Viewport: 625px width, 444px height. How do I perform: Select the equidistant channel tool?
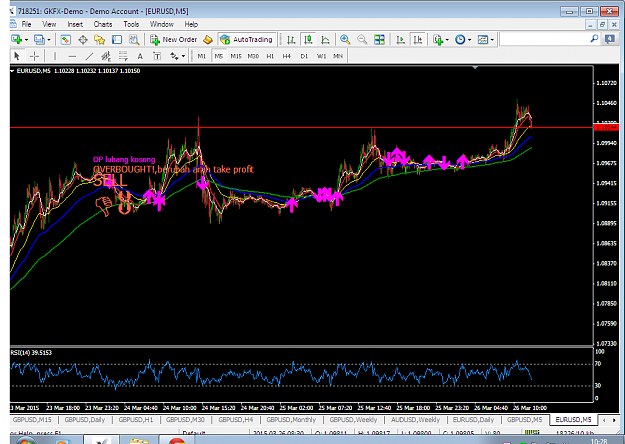[x=106, y=56]
